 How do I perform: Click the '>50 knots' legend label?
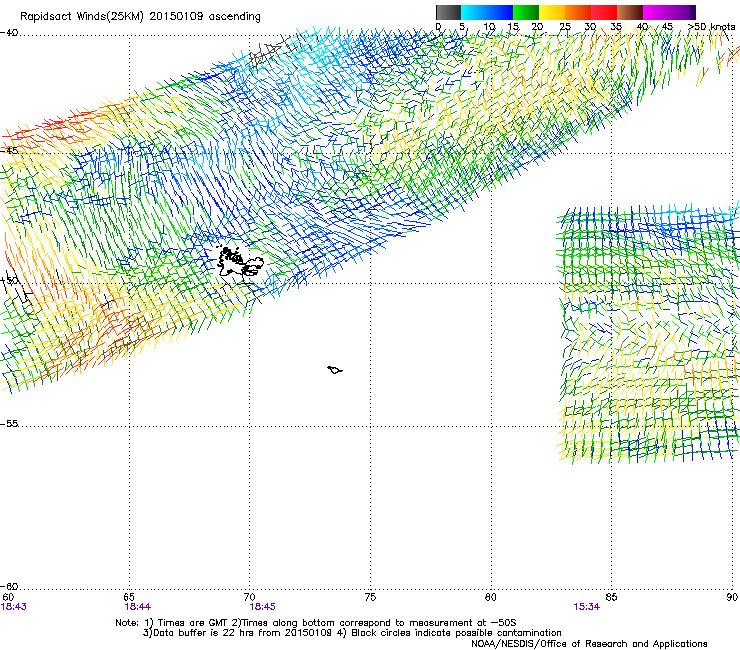click(711, 27)
